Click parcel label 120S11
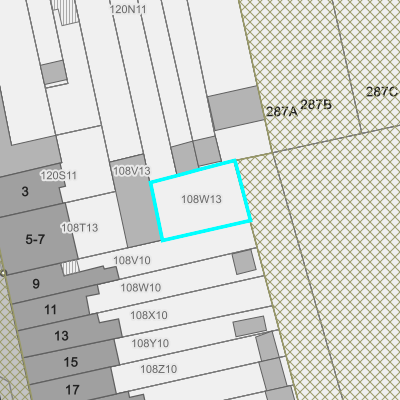The height and width of the screenshot is (400, 400). tap(59, 175)
